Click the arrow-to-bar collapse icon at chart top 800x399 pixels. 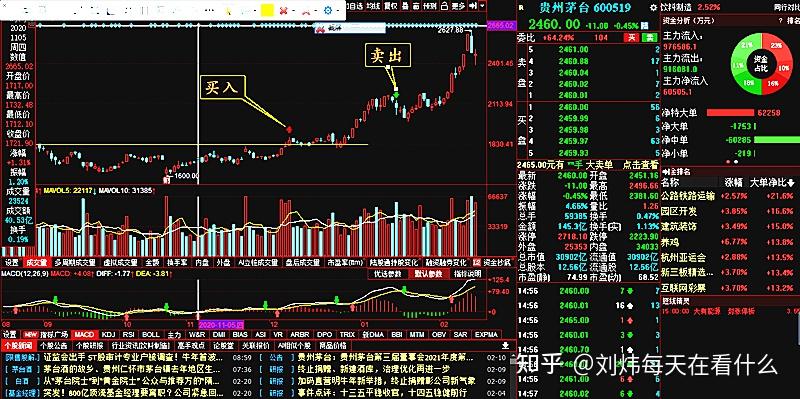(x=472, y=6)
